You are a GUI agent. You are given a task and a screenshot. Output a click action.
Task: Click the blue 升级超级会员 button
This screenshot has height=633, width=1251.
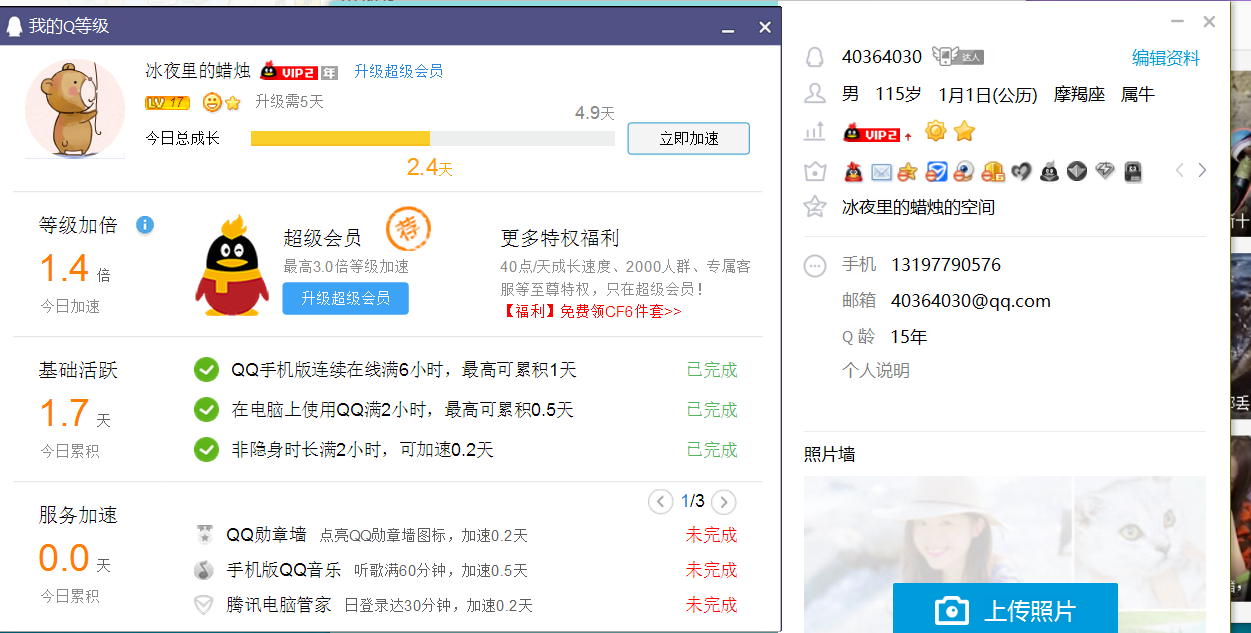point(345,298)
